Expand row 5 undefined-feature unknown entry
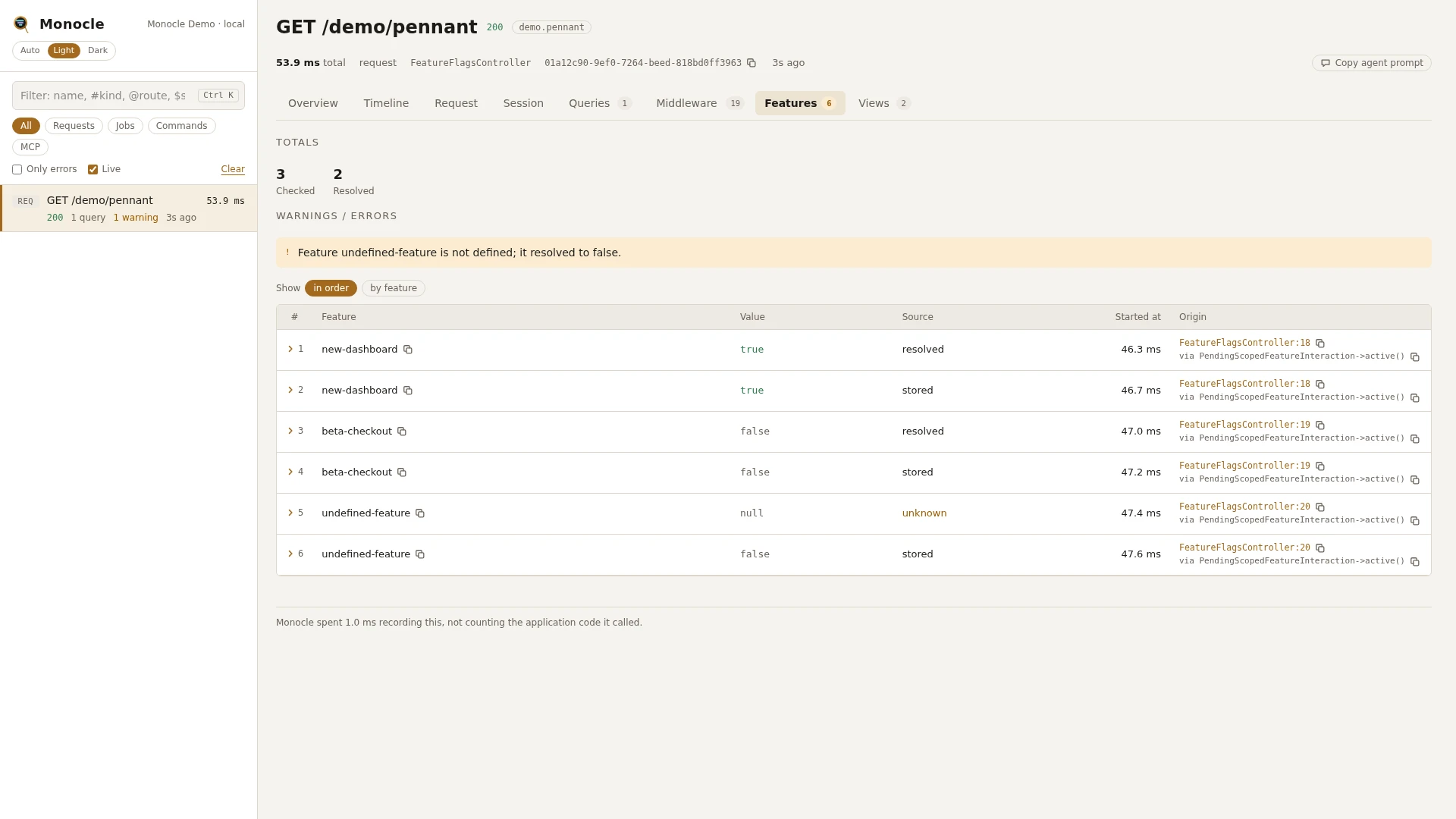Image resolution: width=1456 pixels, height=819 pixels. 290,513
